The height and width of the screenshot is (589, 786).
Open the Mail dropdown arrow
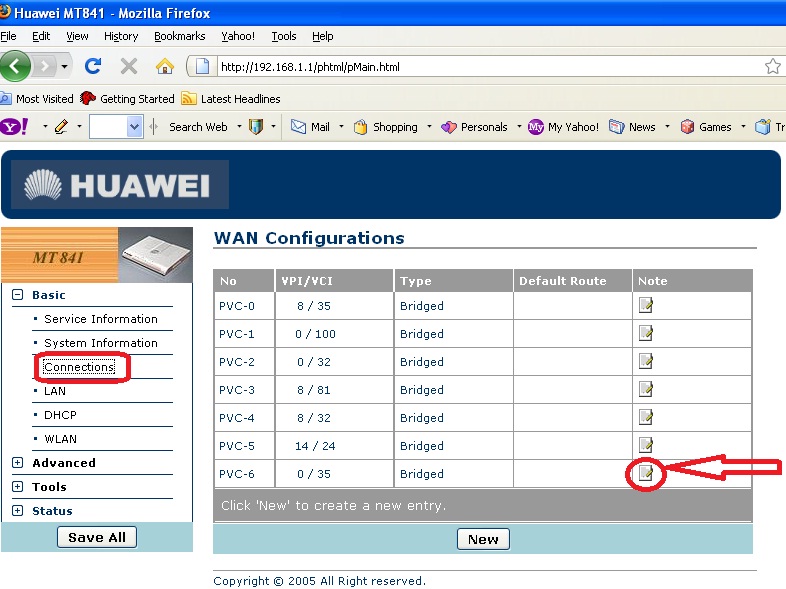tap(341, 127)
